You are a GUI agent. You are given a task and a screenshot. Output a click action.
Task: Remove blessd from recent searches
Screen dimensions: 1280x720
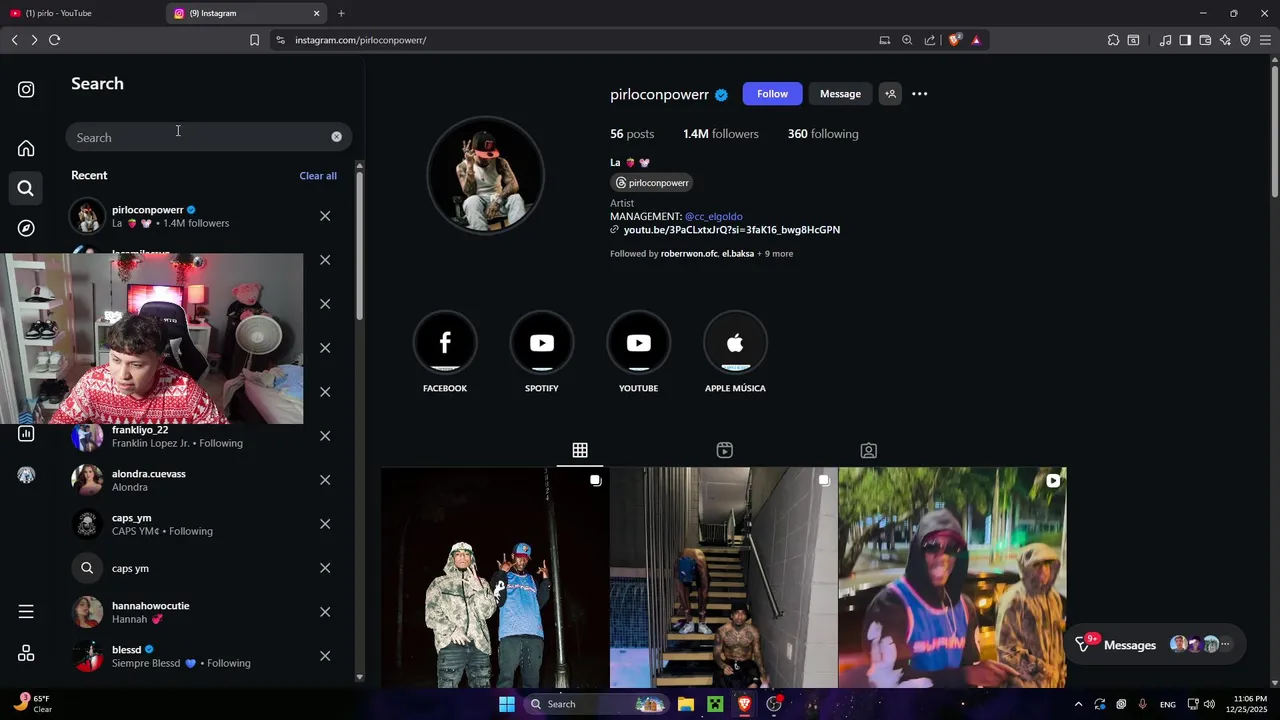point(325,656)
